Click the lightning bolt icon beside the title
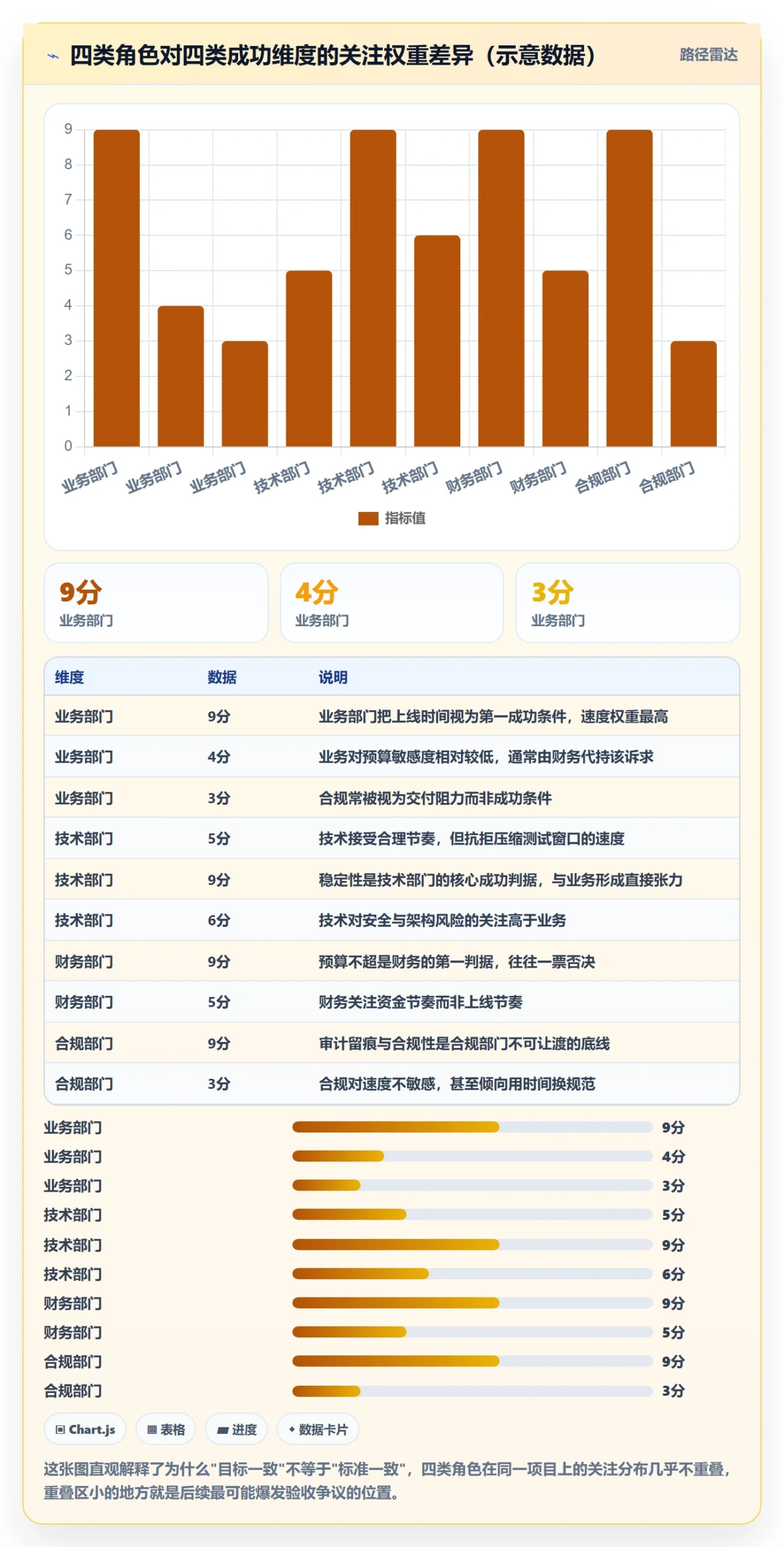This screenshot has width=784, height=1547. (x=53, y=56)
